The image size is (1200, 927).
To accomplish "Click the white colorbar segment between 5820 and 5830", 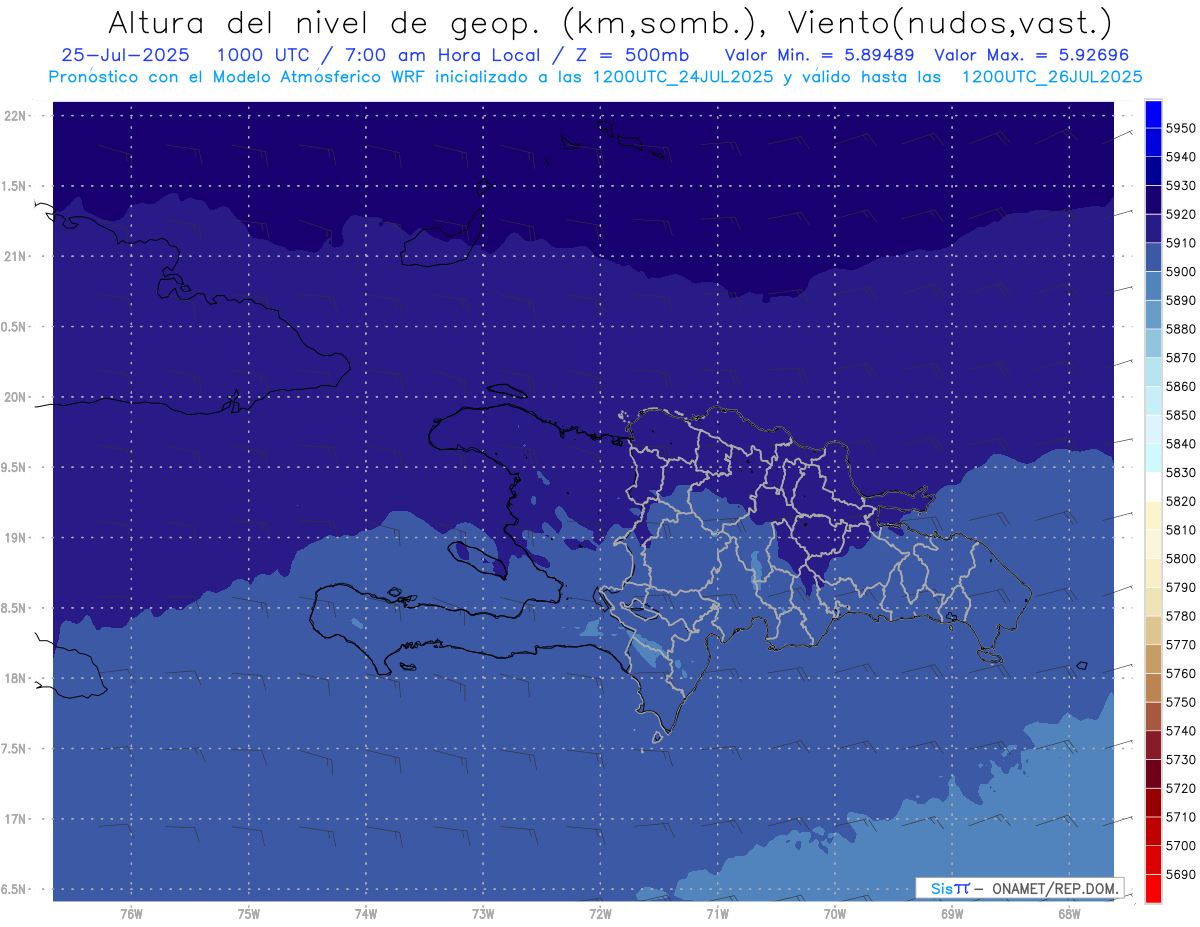I will click(x=1153, y=487).
